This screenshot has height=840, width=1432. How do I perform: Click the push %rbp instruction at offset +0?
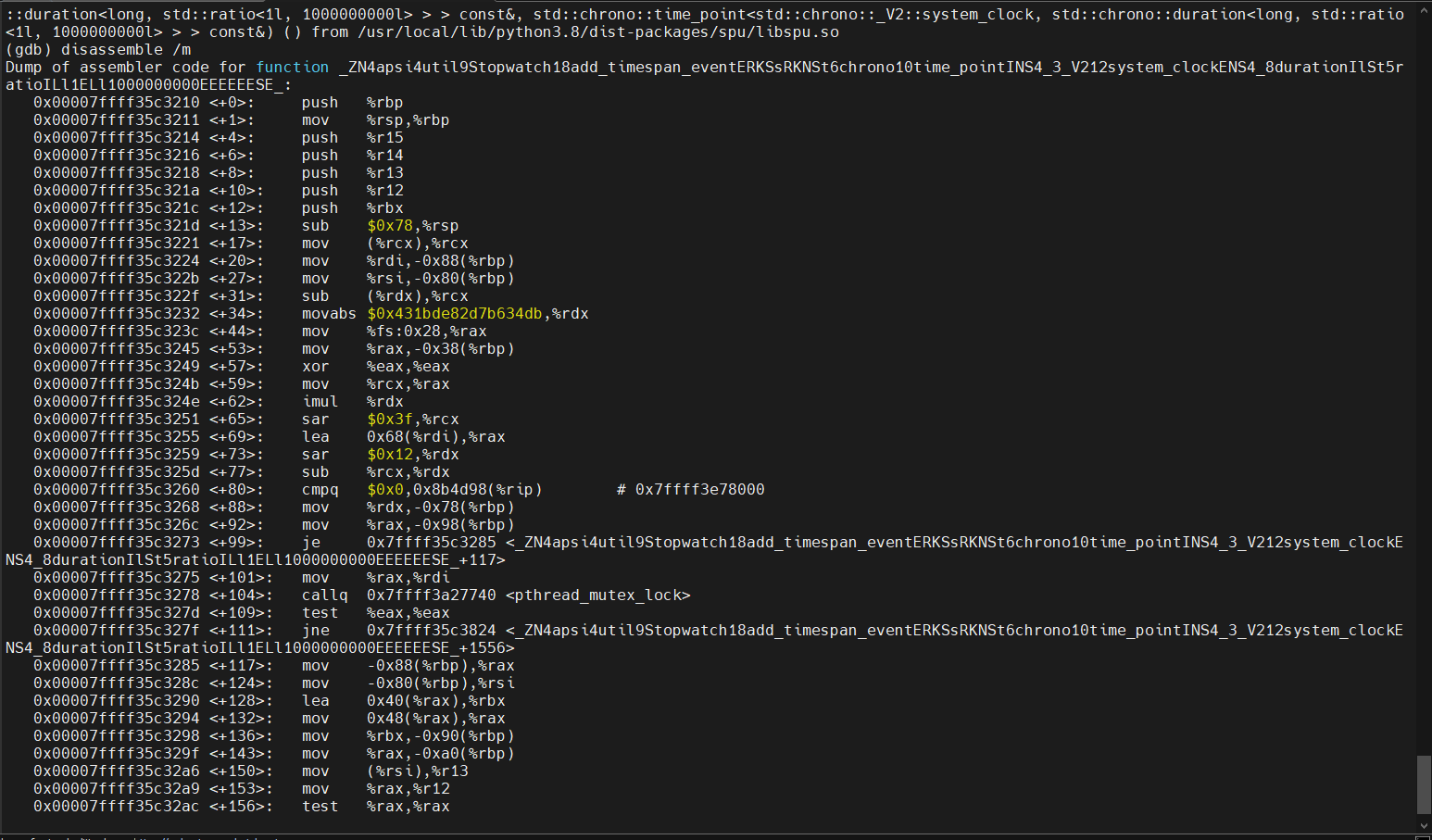tap(352, 102)
